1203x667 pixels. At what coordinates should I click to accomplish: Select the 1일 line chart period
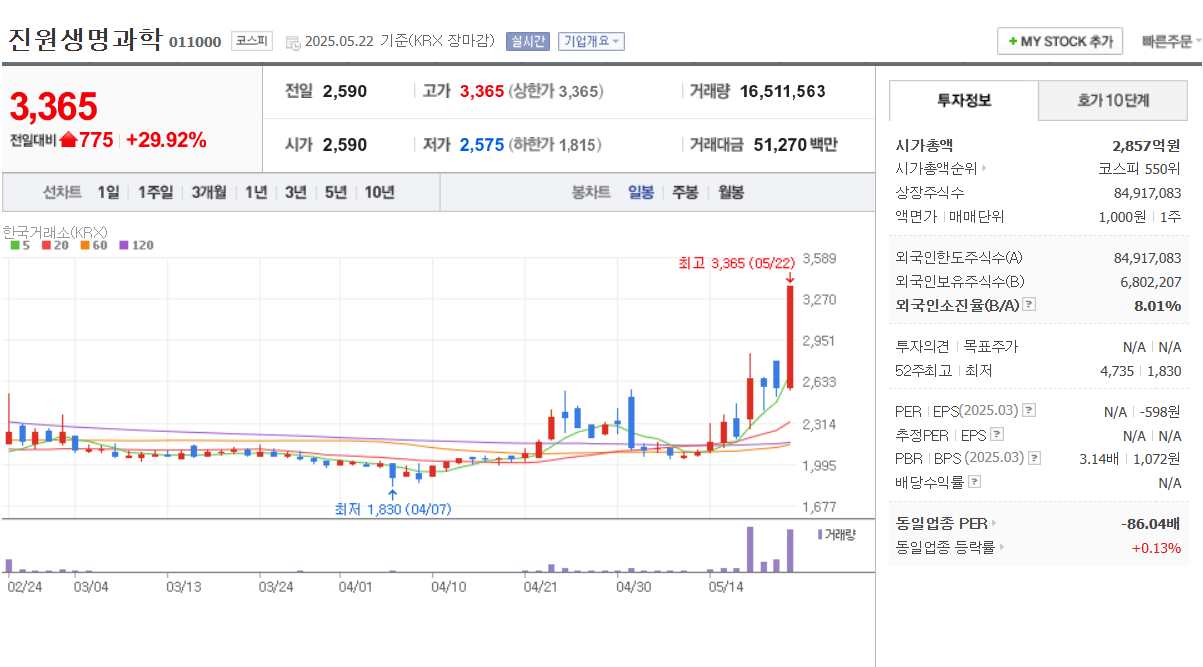108,192
